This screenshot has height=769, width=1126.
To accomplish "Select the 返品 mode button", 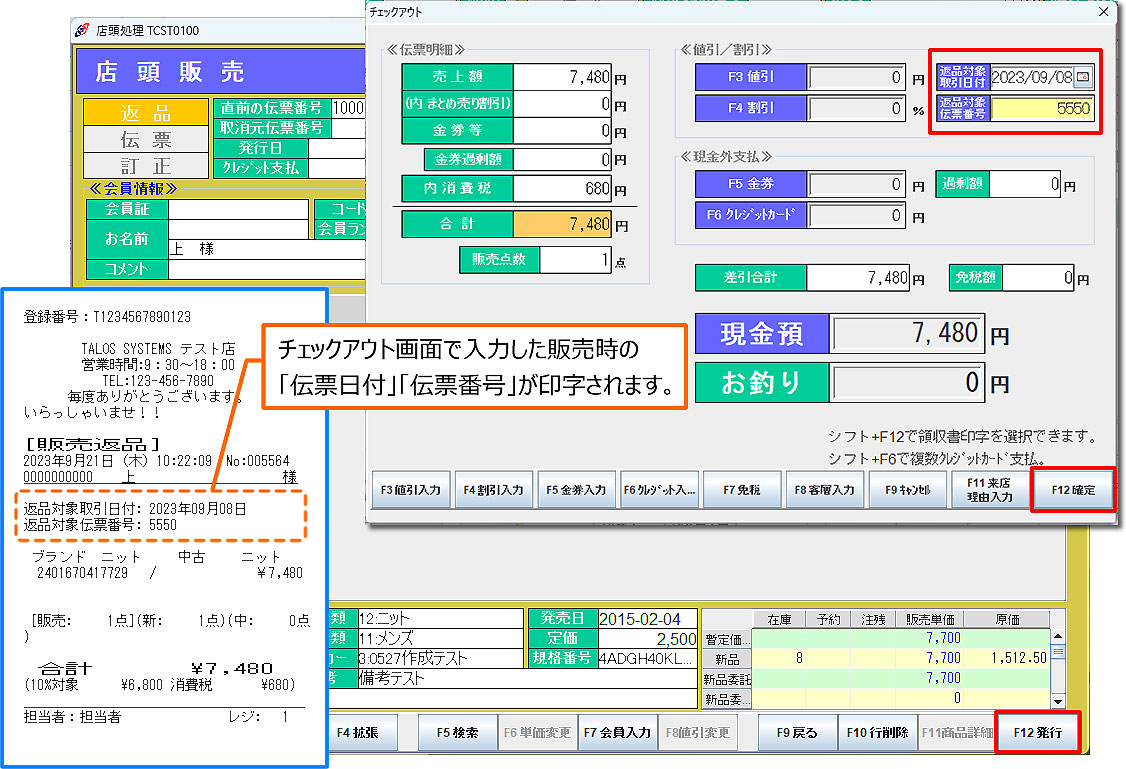I will [146, 113].
